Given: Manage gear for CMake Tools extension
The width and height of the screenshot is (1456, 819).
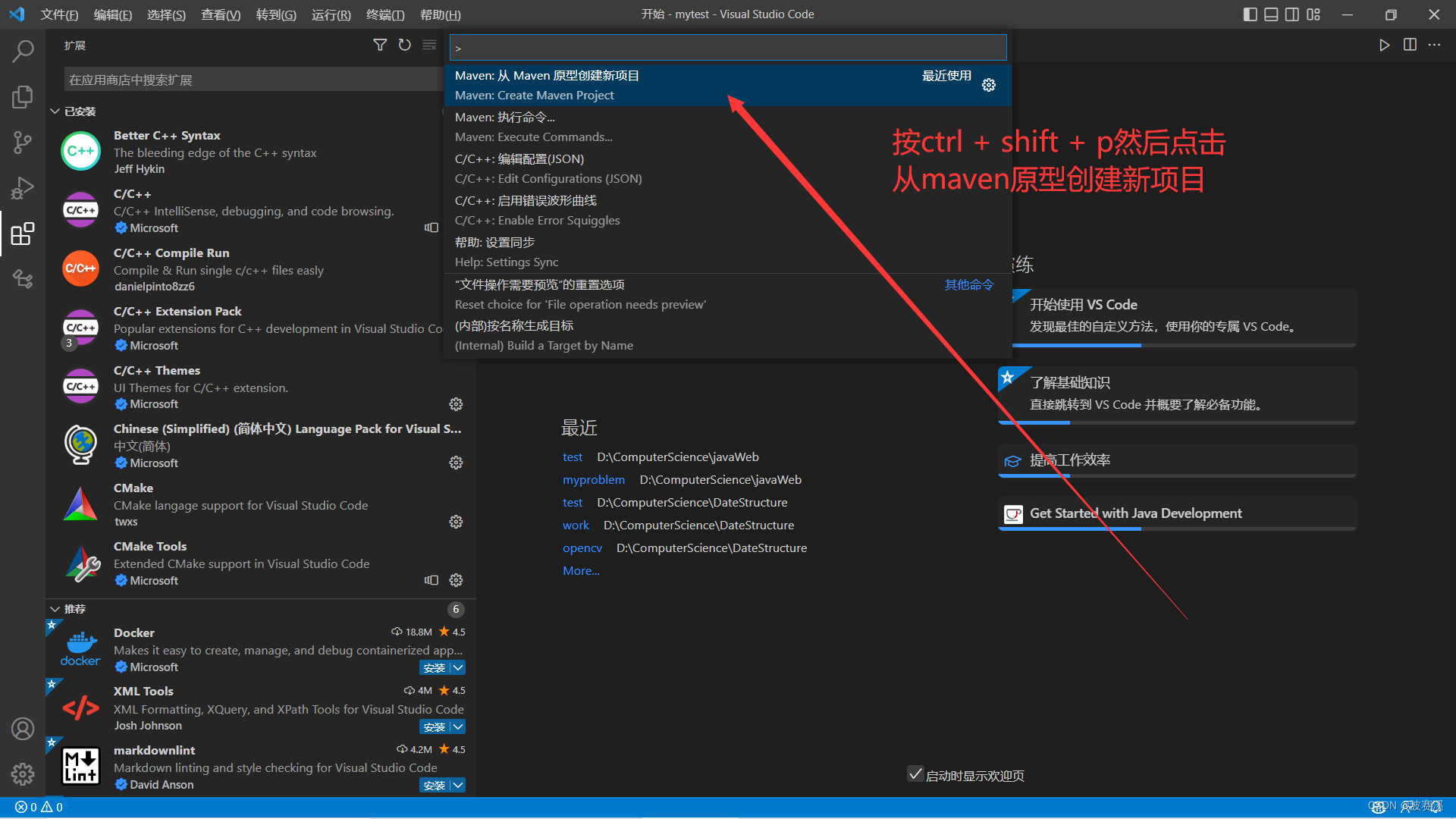Looking at the screenshot, I should tap(456, 580).
